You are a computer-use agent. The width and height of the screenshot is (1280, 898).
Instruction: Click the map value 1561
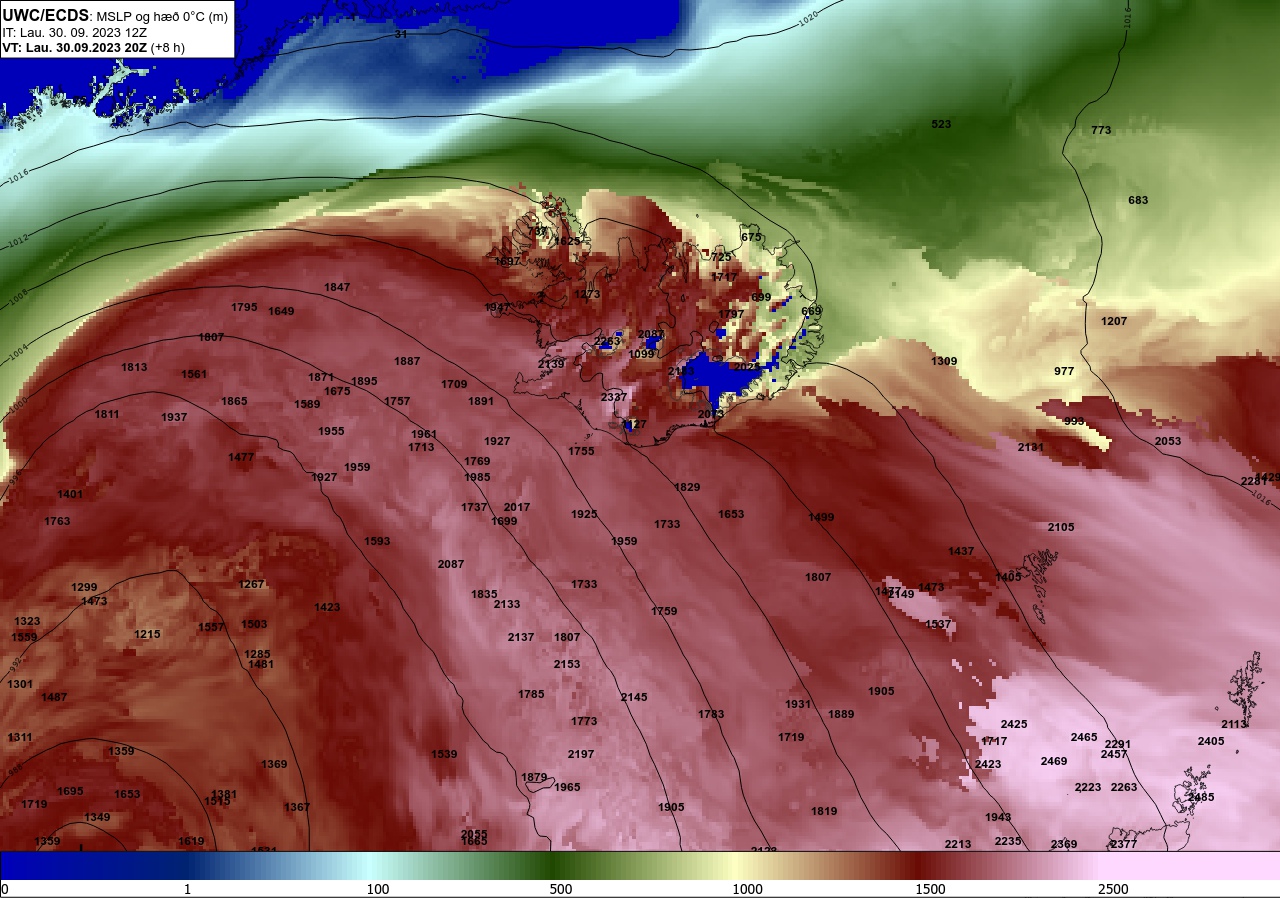pyautogui.click(x=194, y=374)
